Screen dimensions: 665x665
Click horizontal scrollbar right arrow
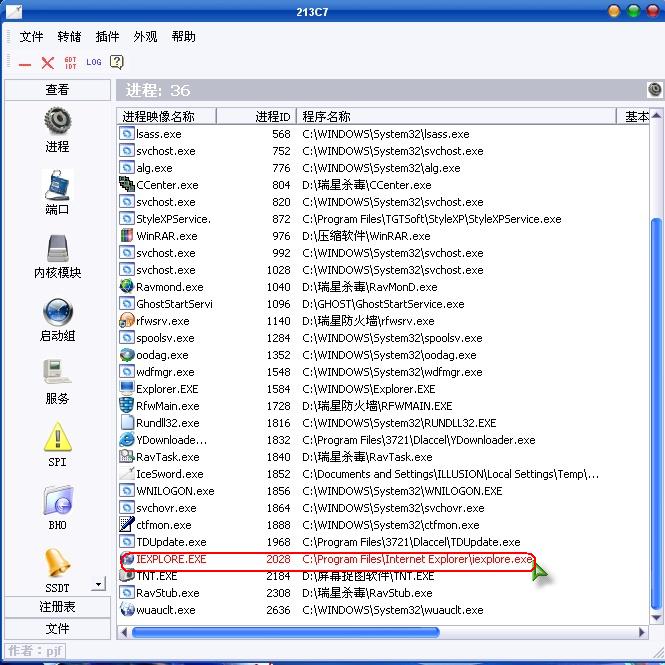tap(642, 632)
